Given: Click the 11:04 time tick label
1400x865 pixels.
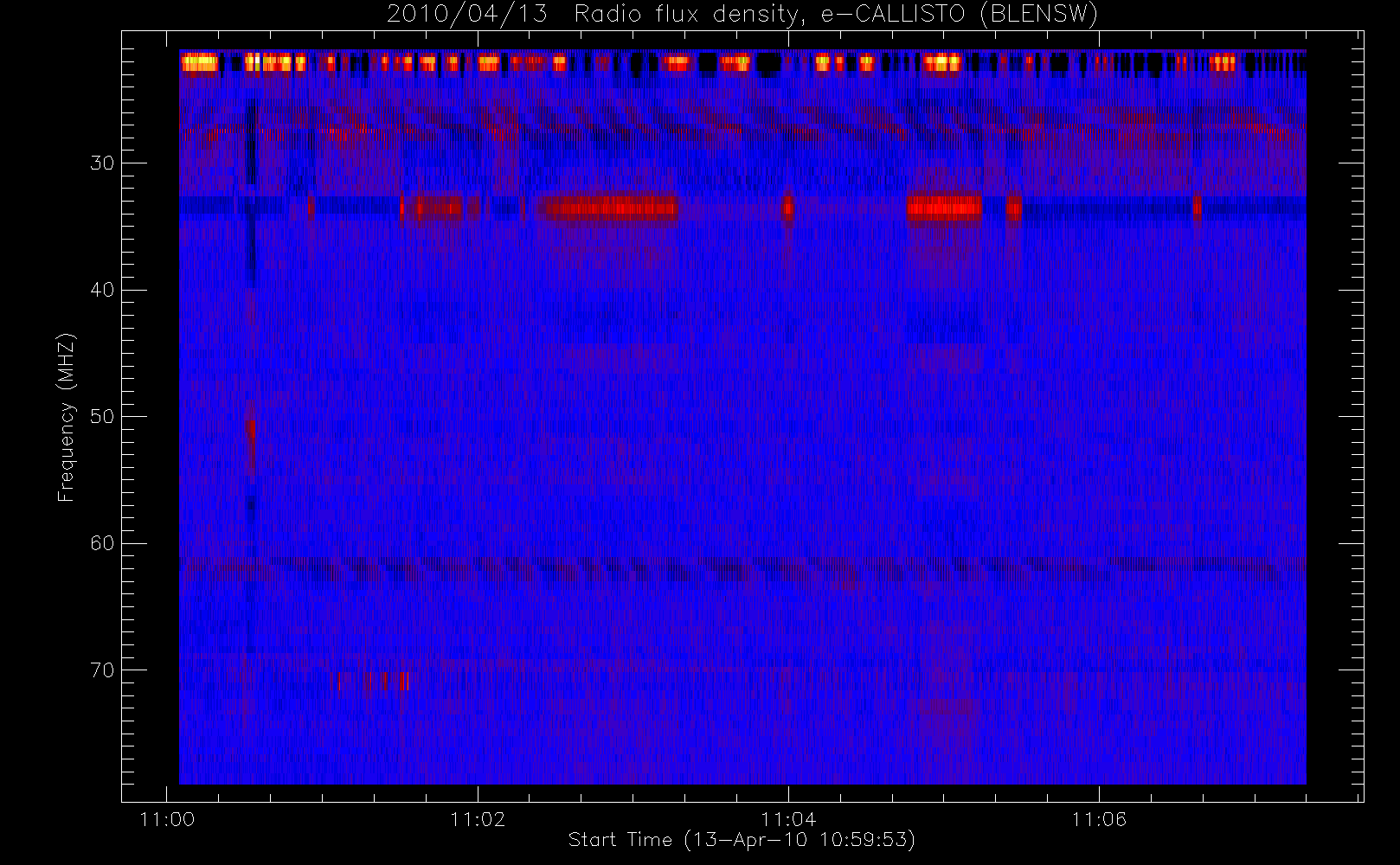Looking at the screenshot, I should point(788,819).
